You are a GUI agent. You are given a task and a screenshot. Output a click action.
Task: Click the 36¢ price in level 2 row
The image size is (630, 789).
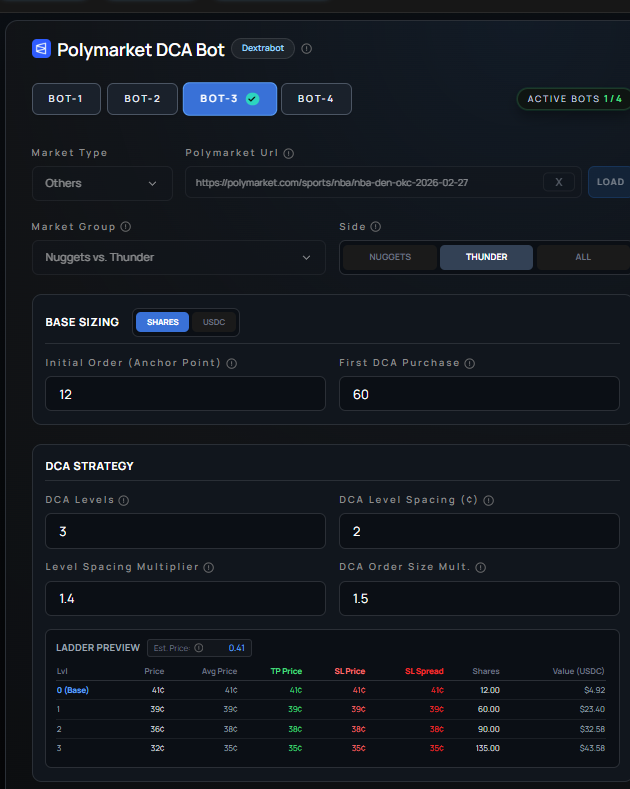pyautogui.click(x=158, y=729)
